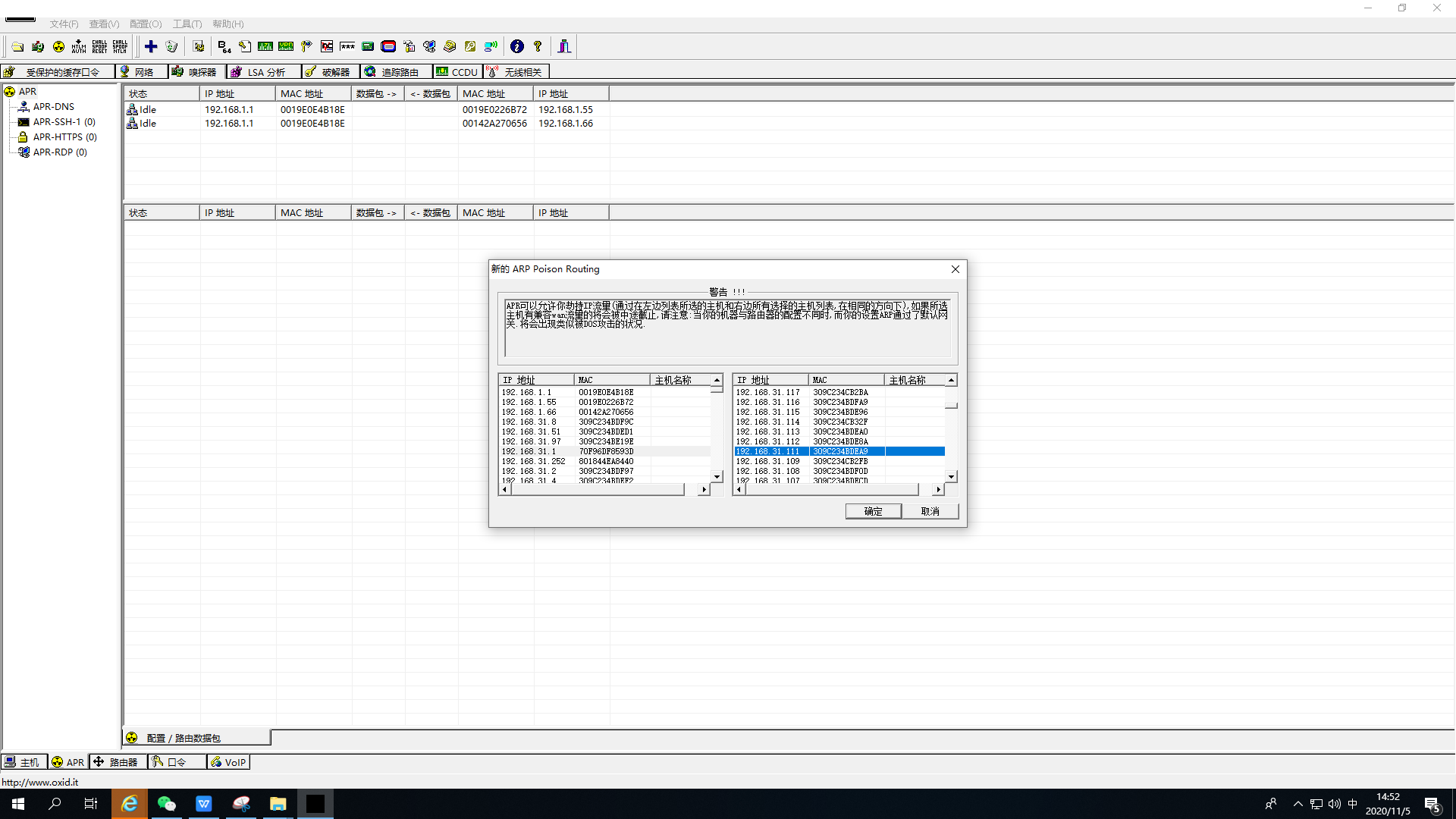Screen dimensions: 1456x819
Task: Click the yellow question mark Help icon
Action: (x=538, y=47)
